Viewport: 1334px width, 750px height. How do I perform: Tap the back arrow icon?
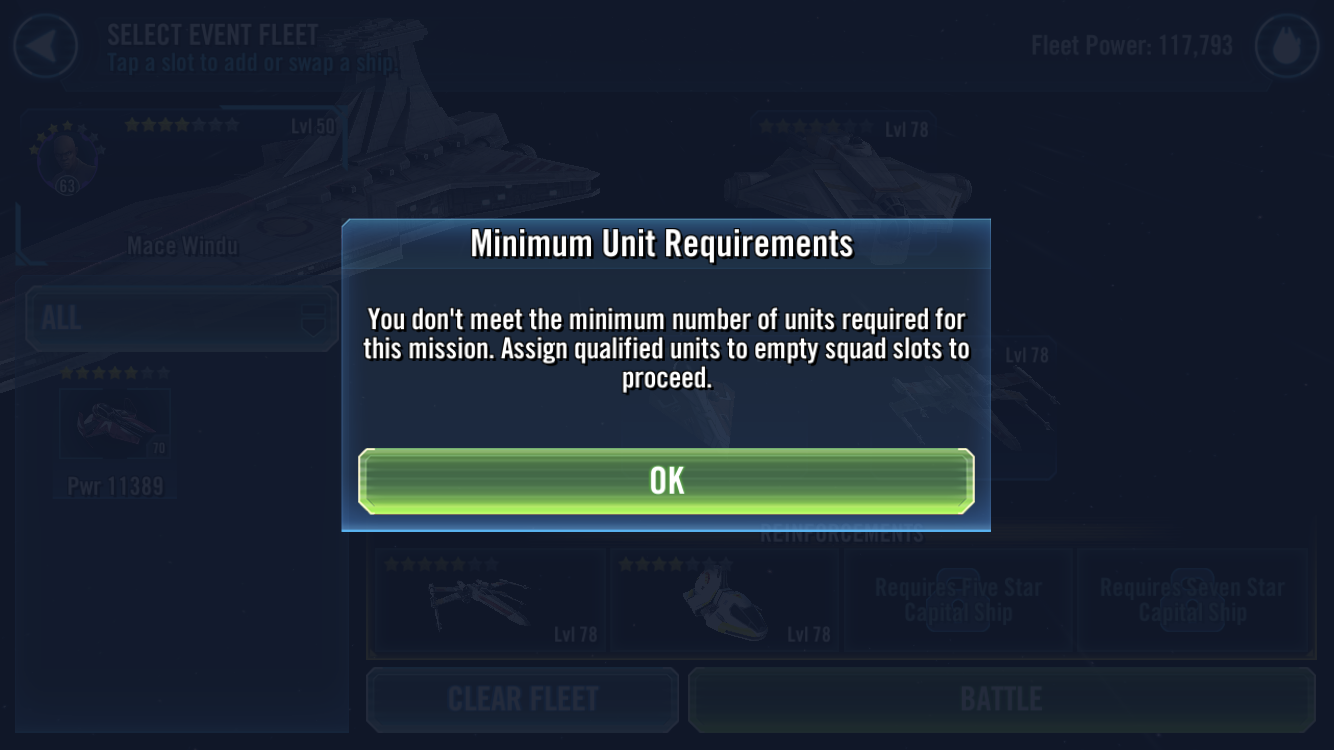(x=45, y=46)
